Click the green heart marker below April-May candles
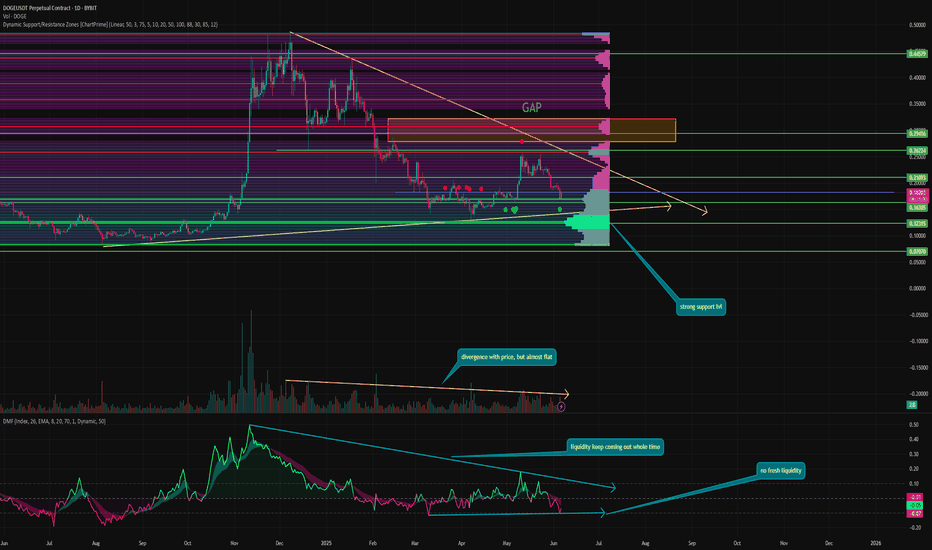 pos(515,210)
